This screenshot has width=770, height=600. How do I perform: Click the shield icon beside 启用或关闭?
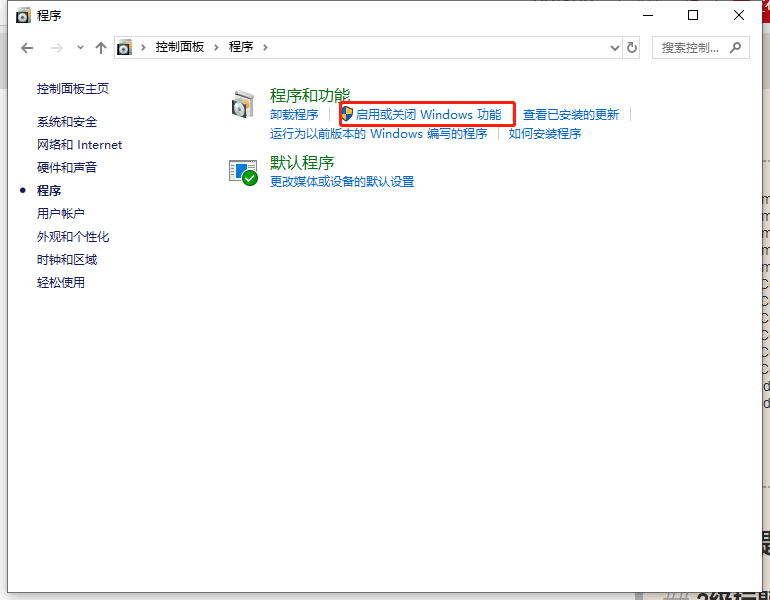[x=347, y=114]
